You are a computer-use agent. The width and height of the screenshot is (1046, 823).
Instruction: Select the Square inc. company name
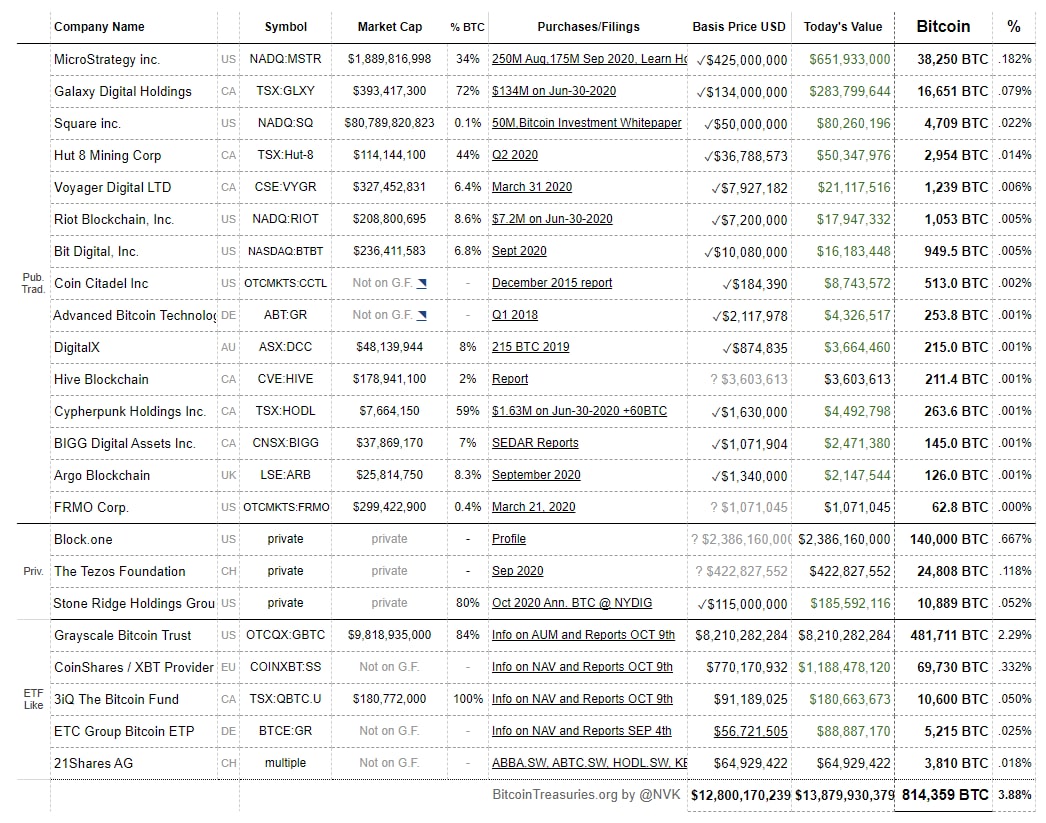pos(87,123)
